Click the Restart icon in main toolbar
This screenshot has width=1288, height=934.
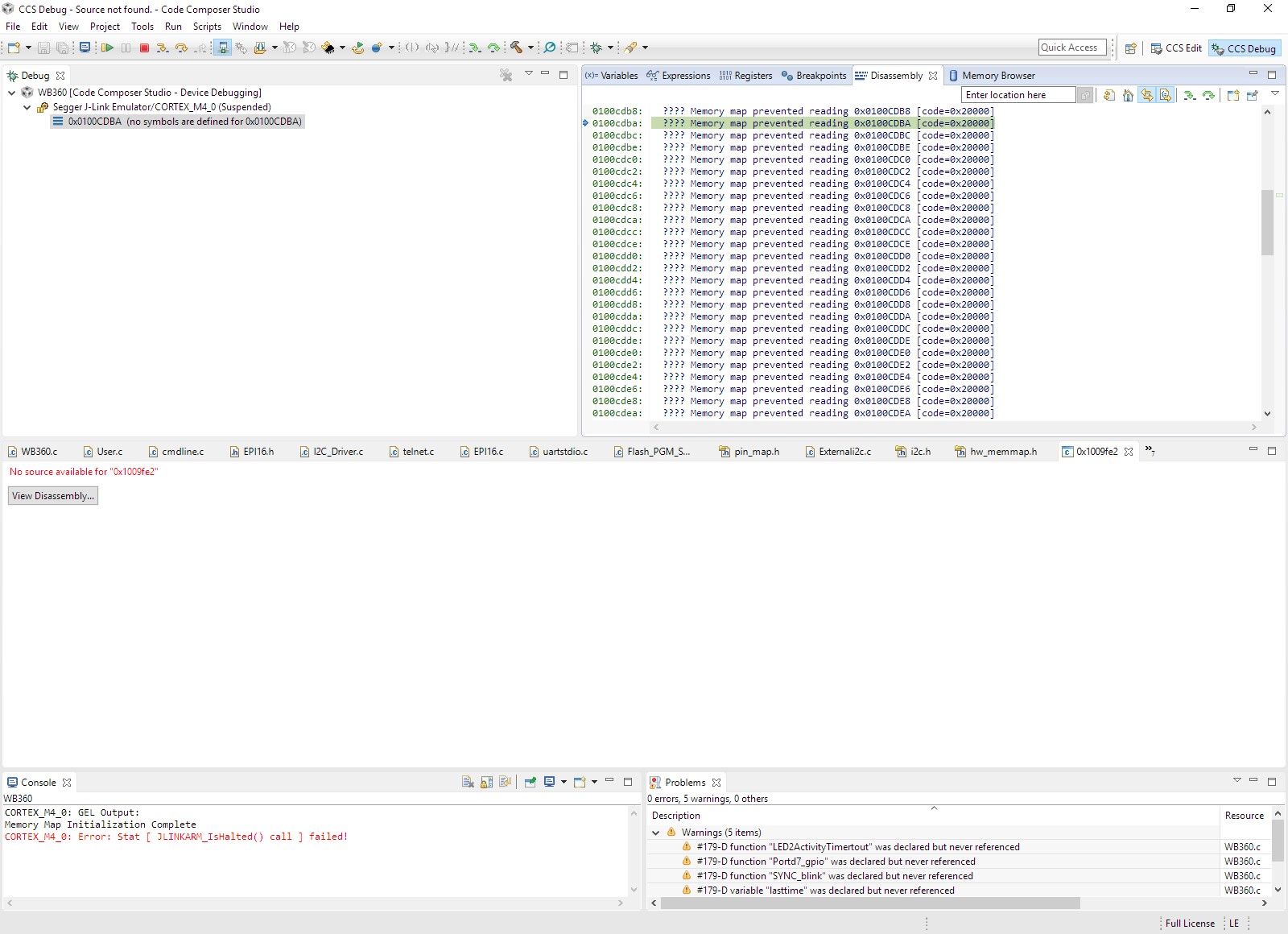pos(358,48)
